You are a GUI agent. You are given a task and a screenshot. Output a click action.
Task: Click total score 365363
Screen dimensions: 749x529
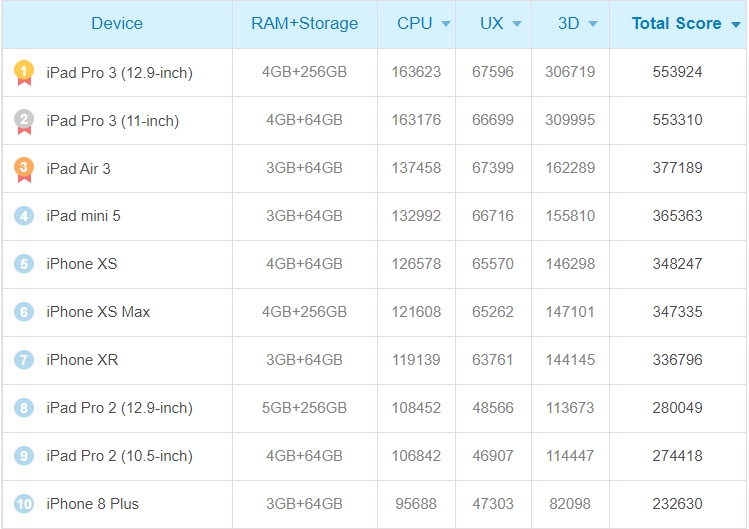point(677,216)
